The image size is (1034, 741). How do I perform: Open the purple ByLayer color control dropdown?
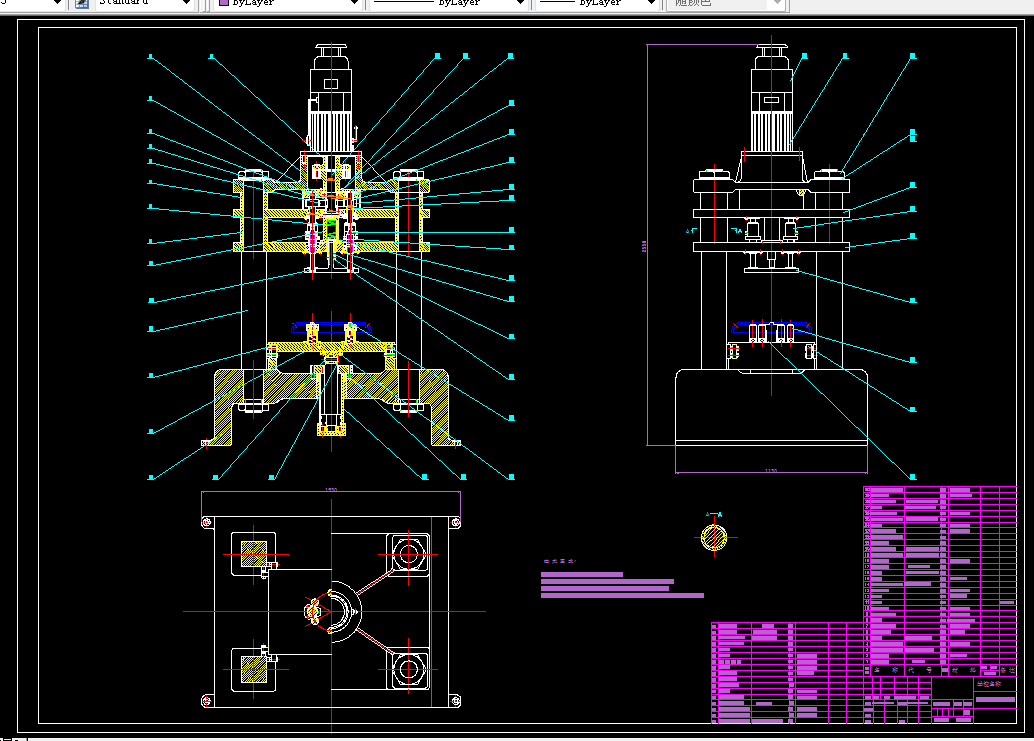coord(289,3)
